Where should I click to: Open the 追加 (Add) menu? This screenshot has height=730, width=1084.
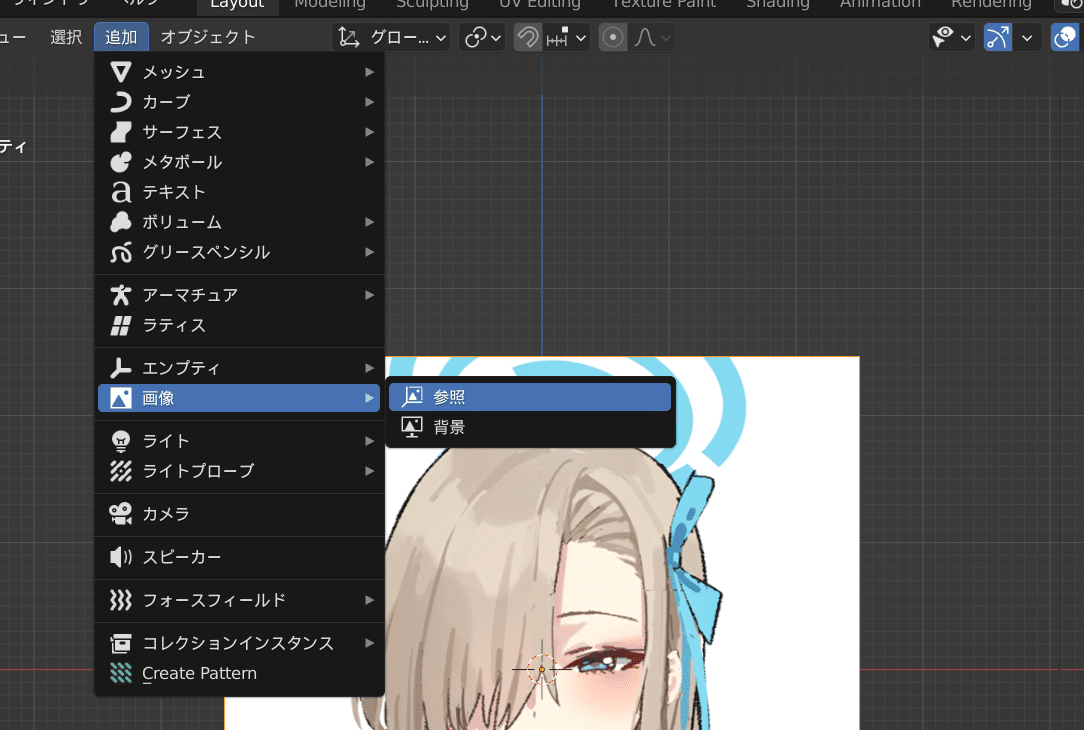click(121, 37)
